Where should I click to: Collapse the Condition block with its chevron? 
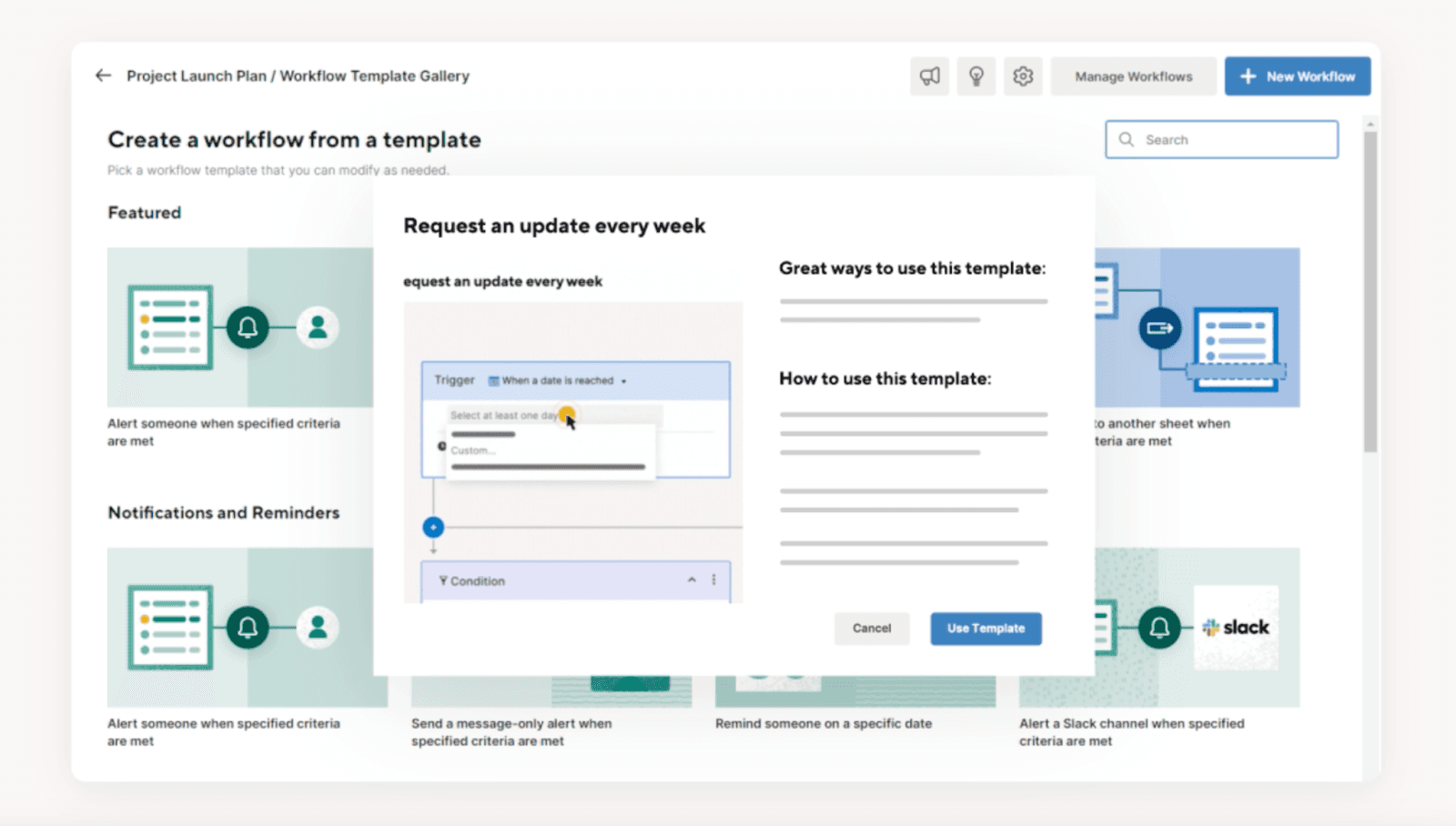coord(692,579)
